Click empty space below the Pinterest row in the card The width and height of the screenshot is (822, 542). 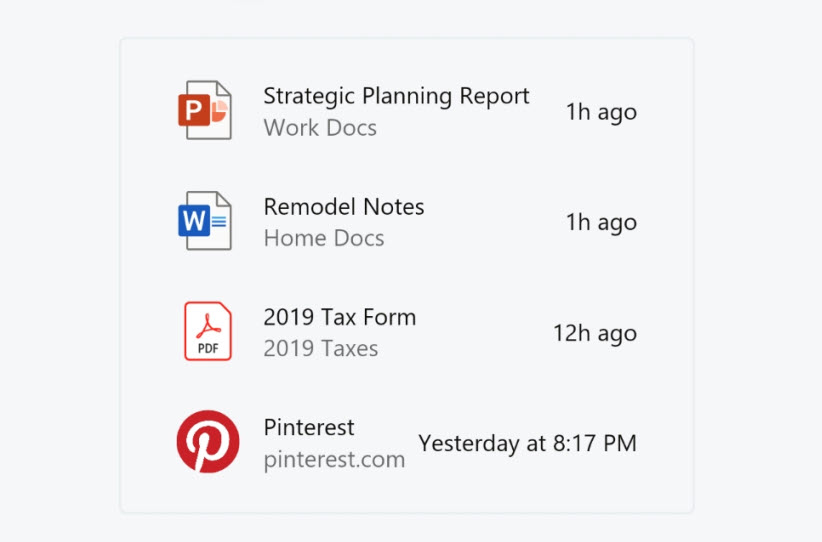406,494
